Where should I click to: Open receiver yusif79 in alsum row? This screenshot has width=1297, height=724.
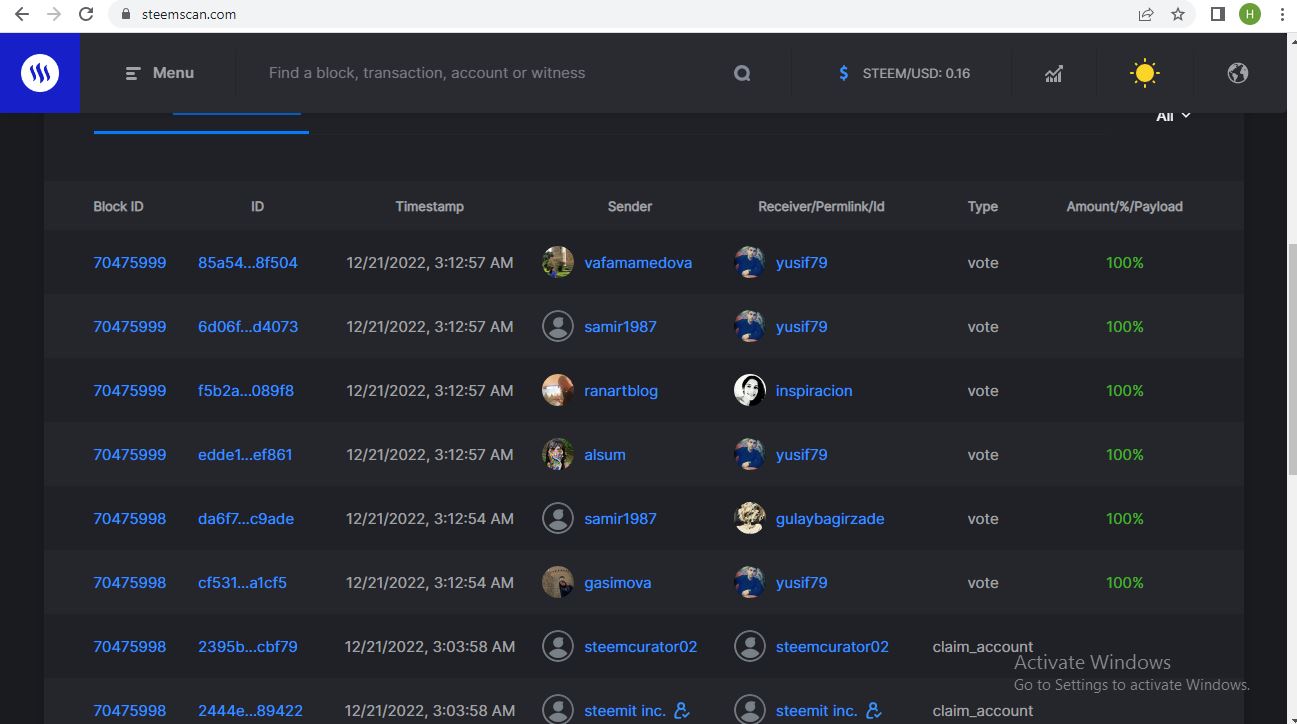click(802, 455)
